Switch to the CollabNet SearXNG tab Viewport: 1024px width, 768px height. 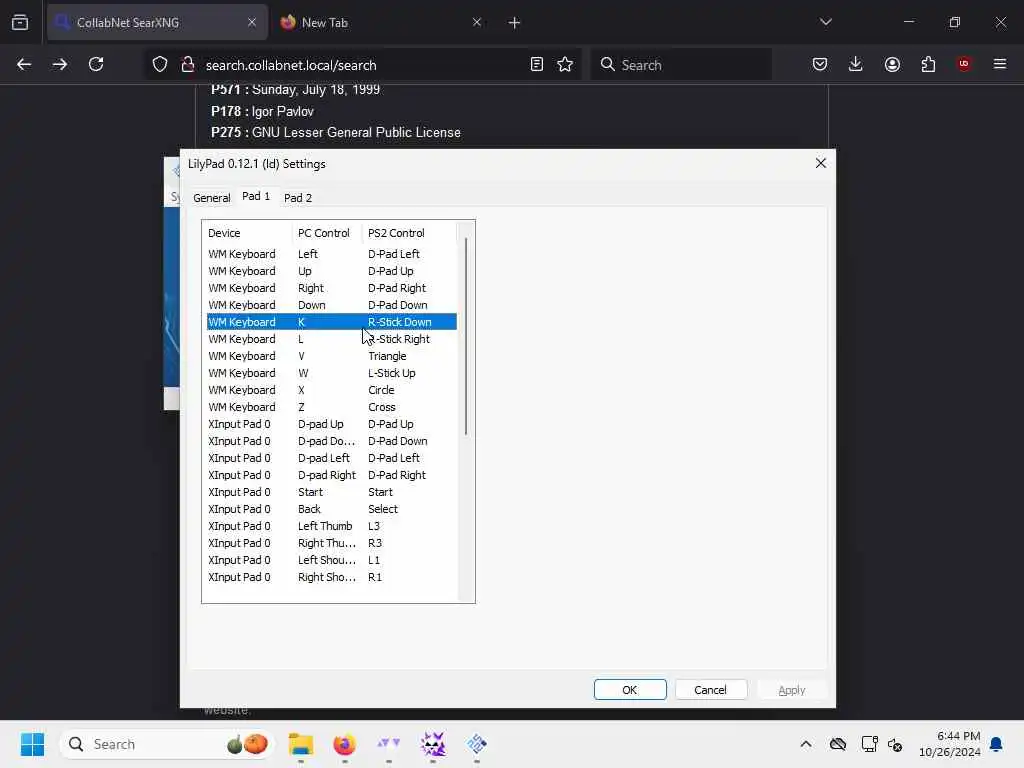(x=157, y=22)
